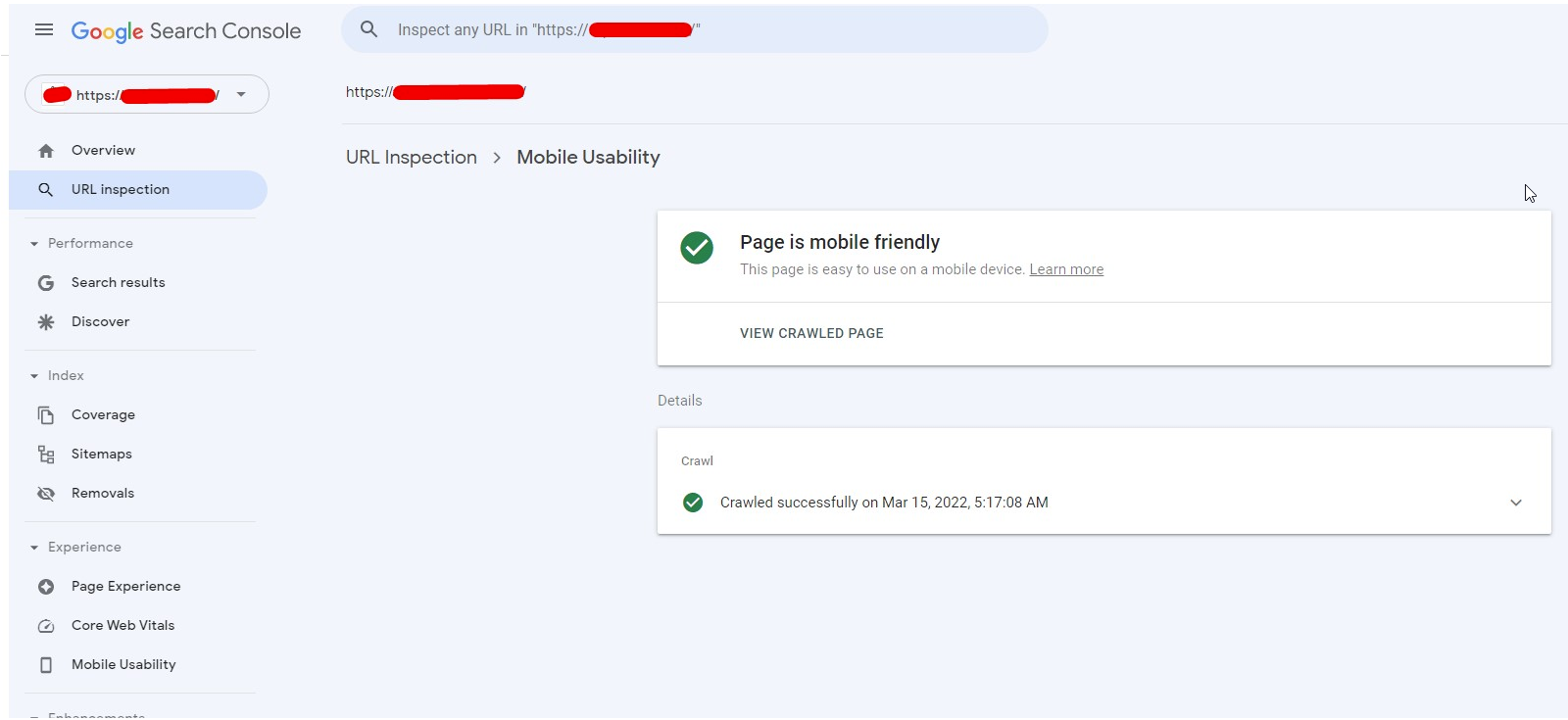Click VIEW CRAWLED PAGE button
The image size is (1568, 720).
(x=811, y=333)
